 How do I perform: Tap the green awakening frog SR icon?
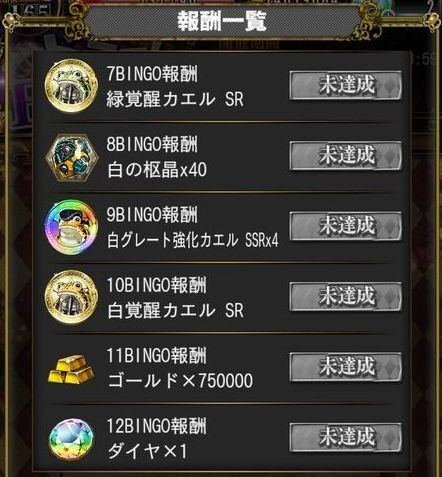coord(71,85)
